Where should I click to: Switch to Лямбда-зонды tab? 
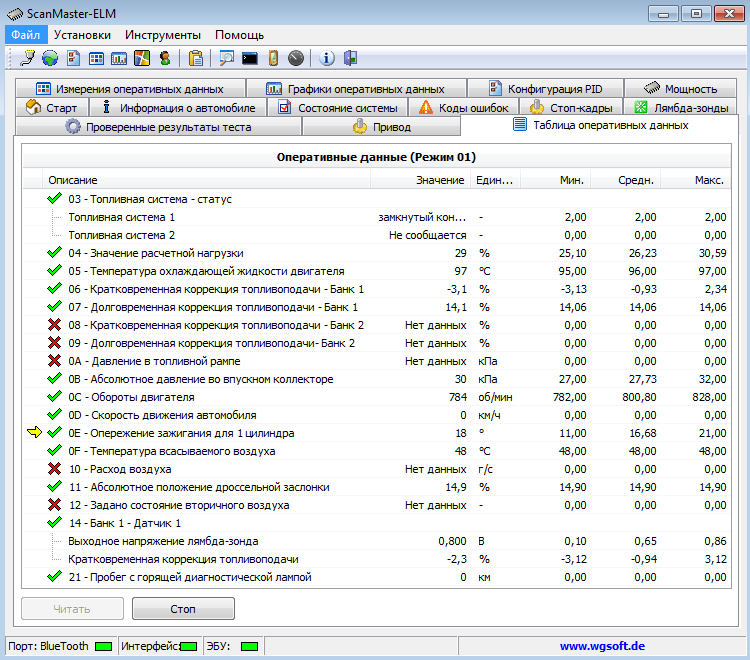click(683, 107)
